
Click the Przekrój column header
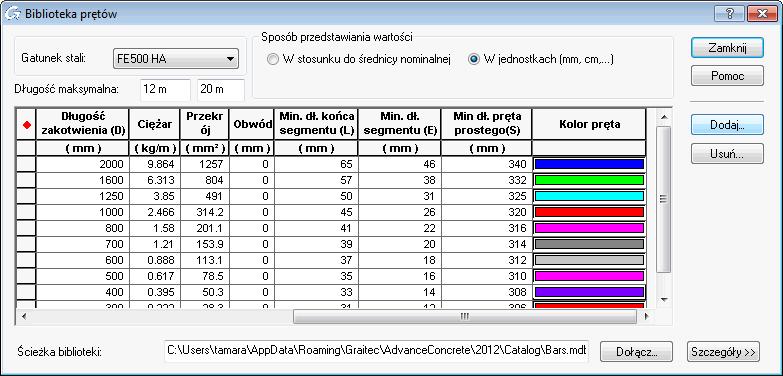205,124
